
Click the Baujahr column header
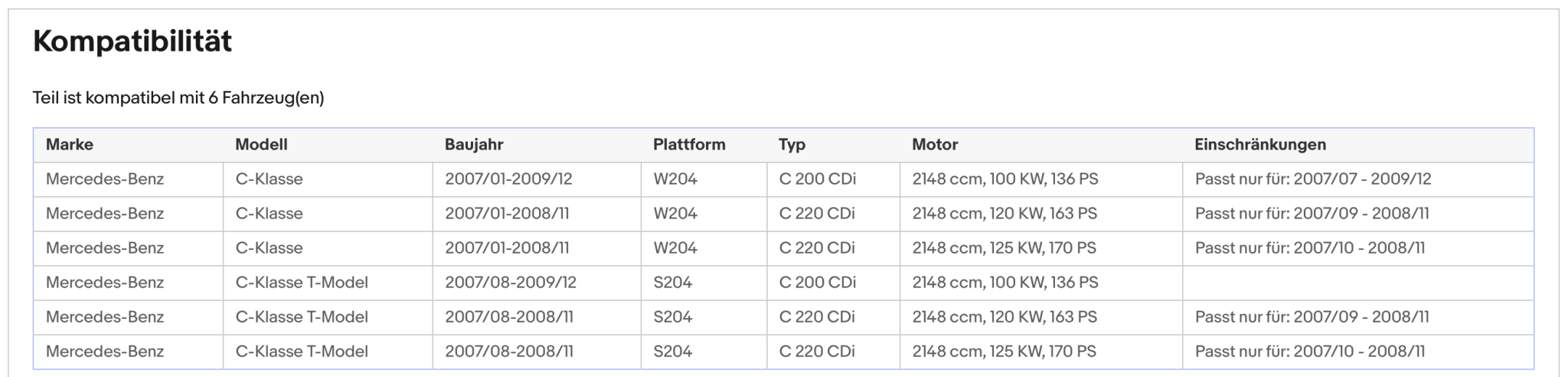pos(474,144)
